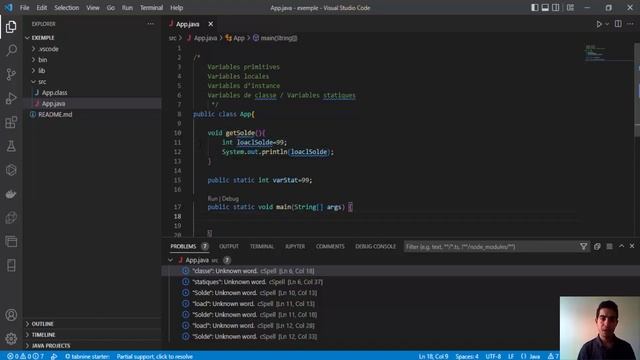This screenshot has width=640, height=360.
Task: Open the Search view in activity bar
Action: (11, 51)
